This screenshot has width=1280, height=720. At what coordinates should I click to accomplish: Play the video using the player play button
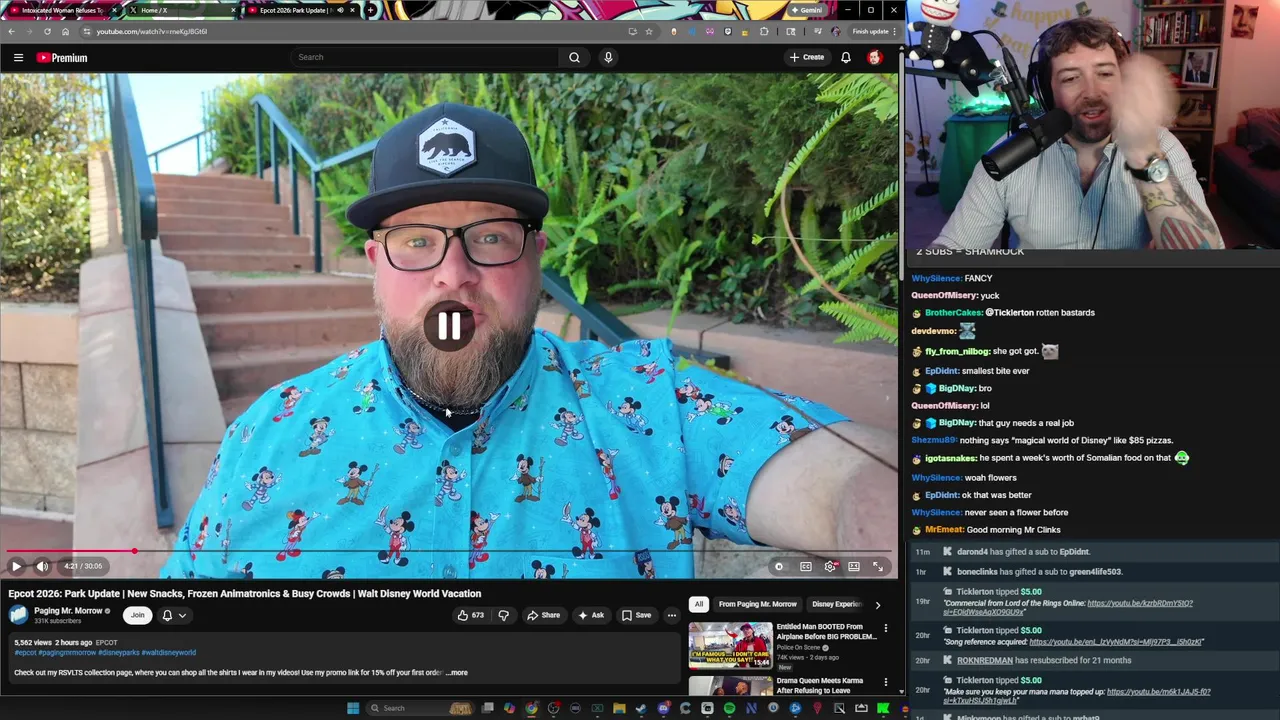click(16, 566)
